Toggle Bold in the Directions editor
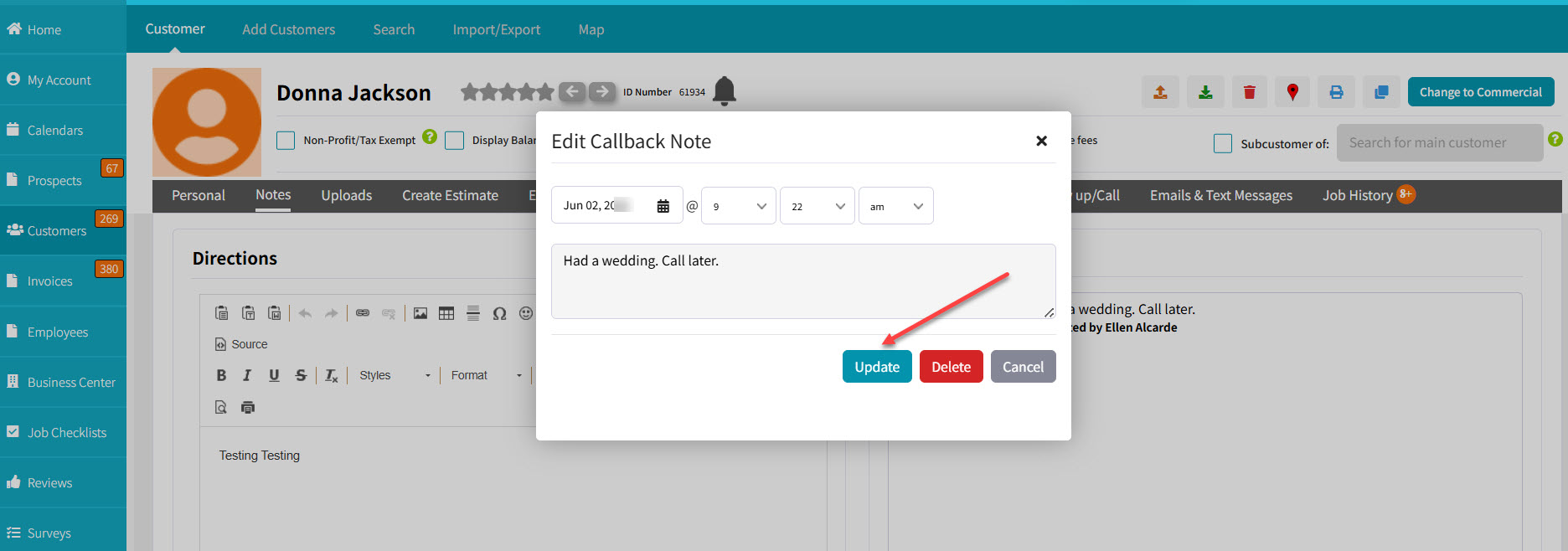The height and width of the screenshot is (551, 1568). [x=221, y=375]
